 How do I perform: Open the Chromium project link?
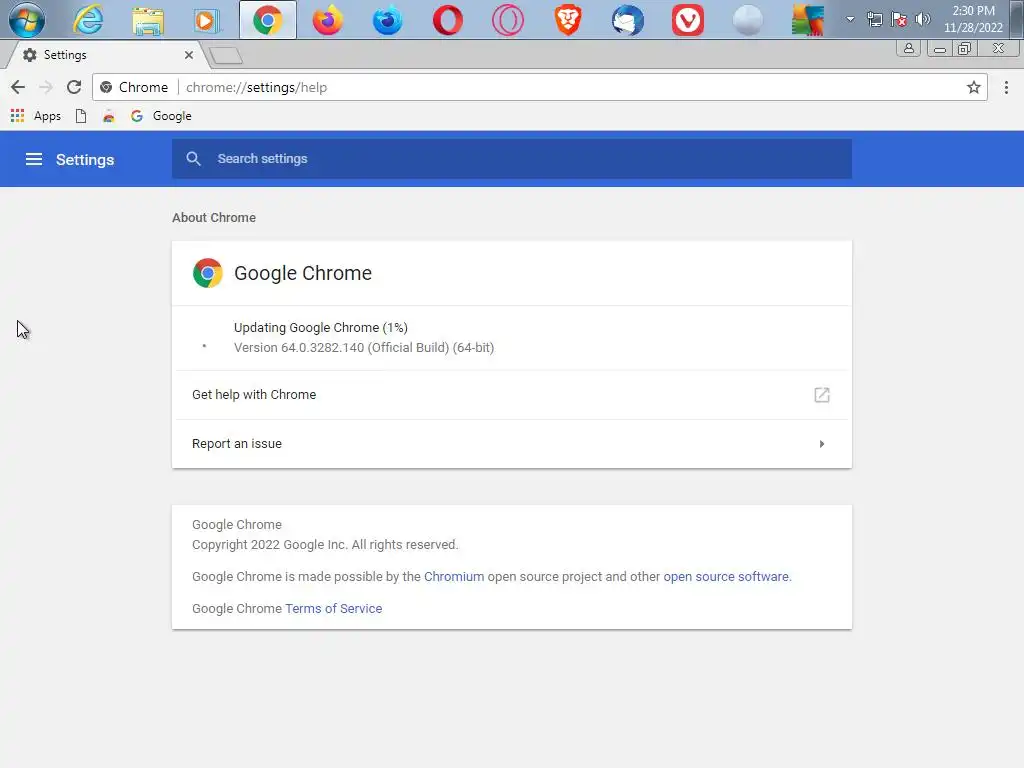(454, 577)
